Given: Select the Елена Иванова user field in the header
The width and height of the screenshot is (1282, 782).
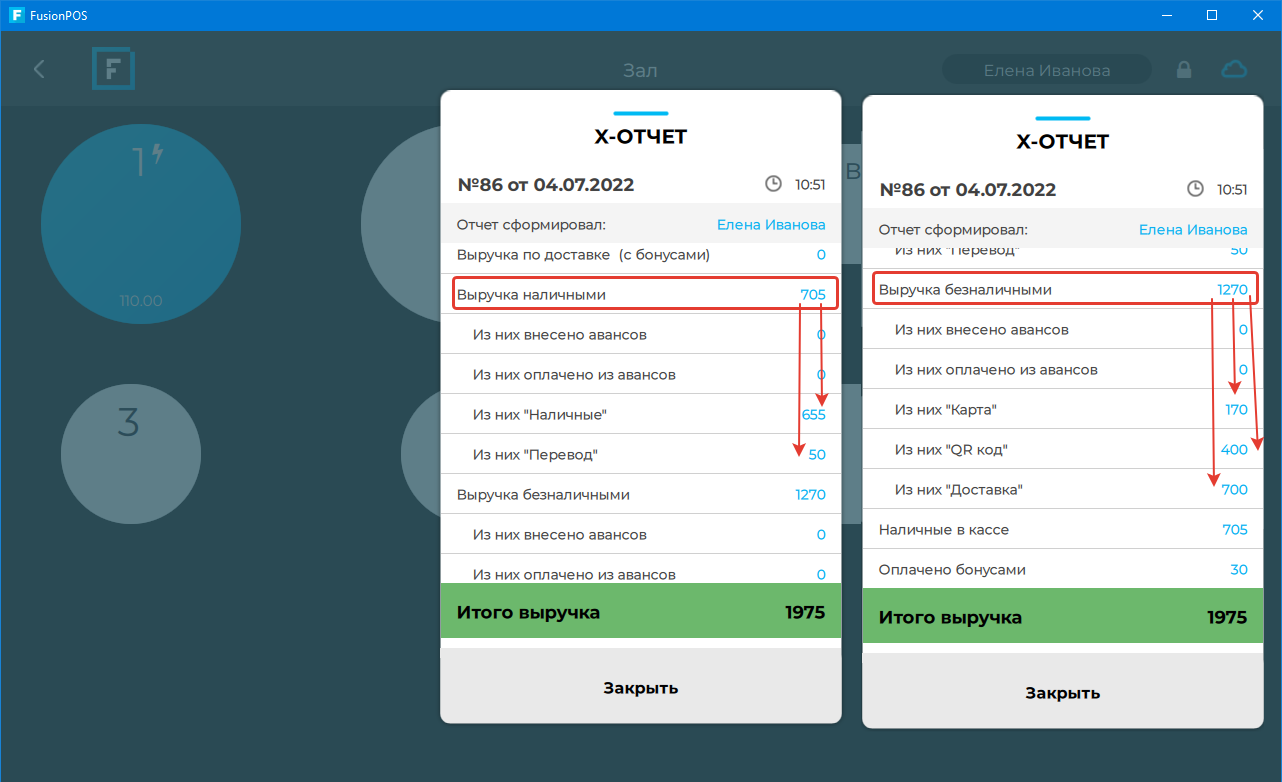Looking at the screenshot, I should tap(1046, 70).
